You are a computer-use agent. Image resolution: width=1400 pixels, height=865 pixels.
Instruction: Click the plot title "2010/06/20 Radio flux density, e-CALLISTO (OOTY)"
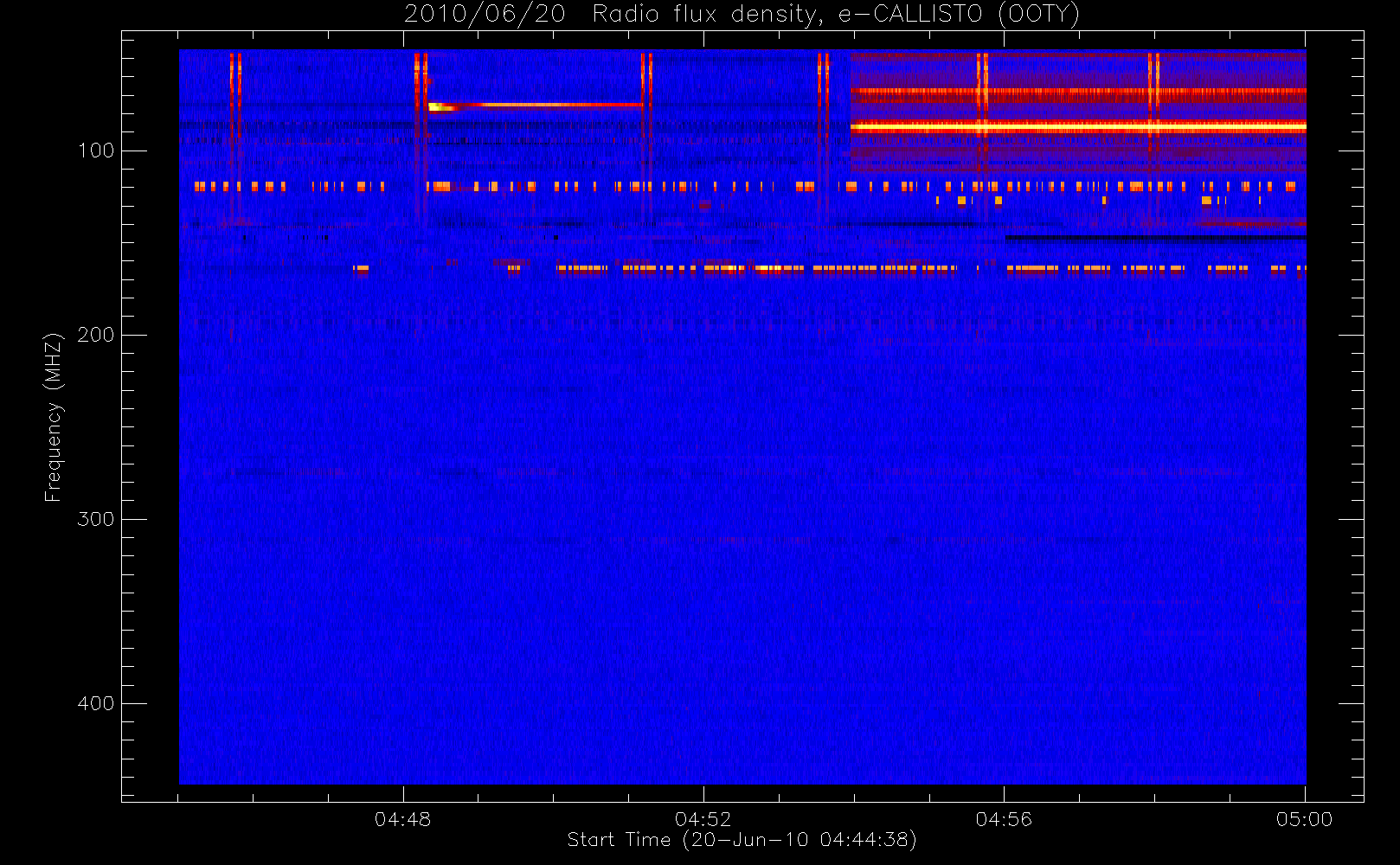tap(742, 15)
